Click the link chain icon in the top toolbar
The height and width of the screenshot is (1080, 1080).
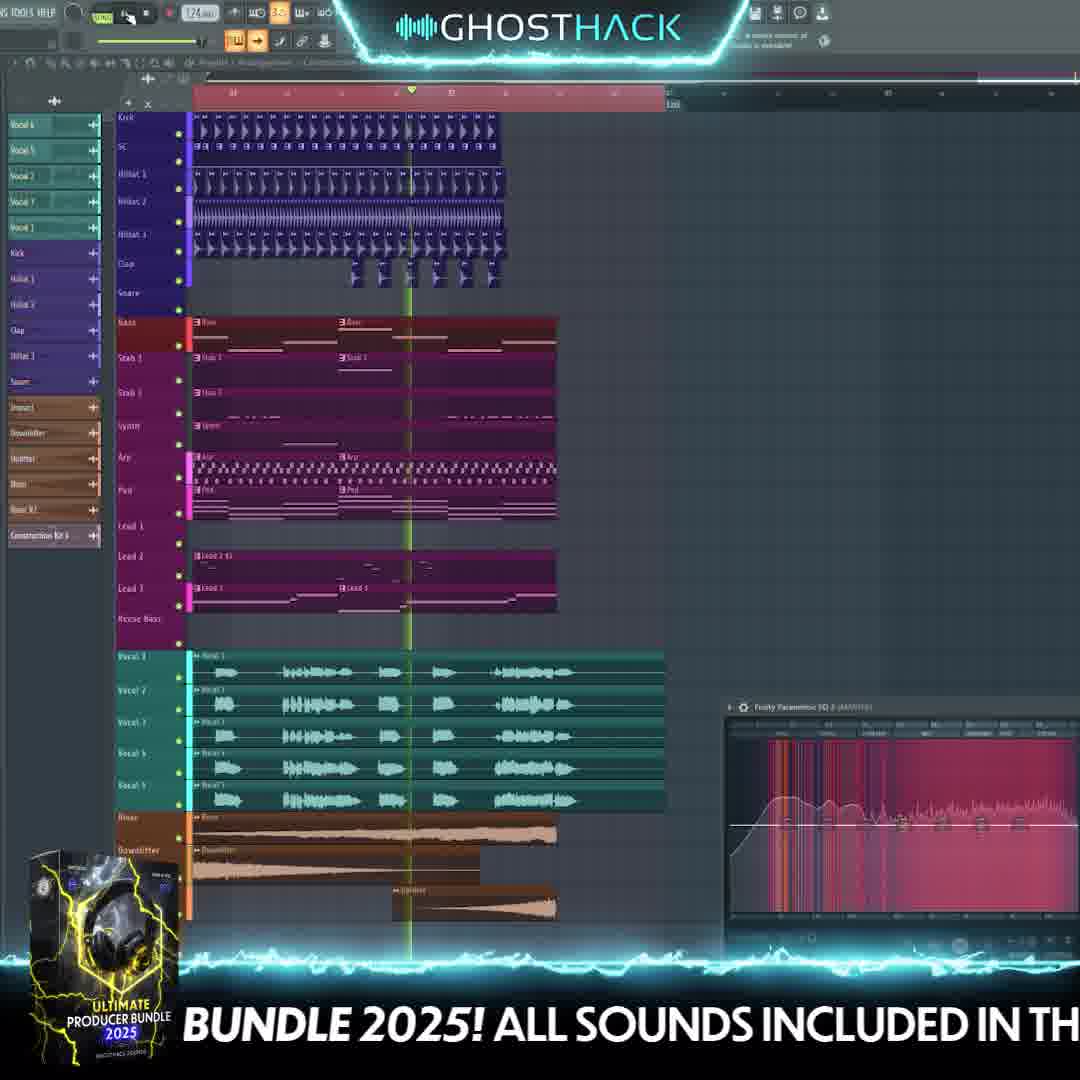click(302, 41)
